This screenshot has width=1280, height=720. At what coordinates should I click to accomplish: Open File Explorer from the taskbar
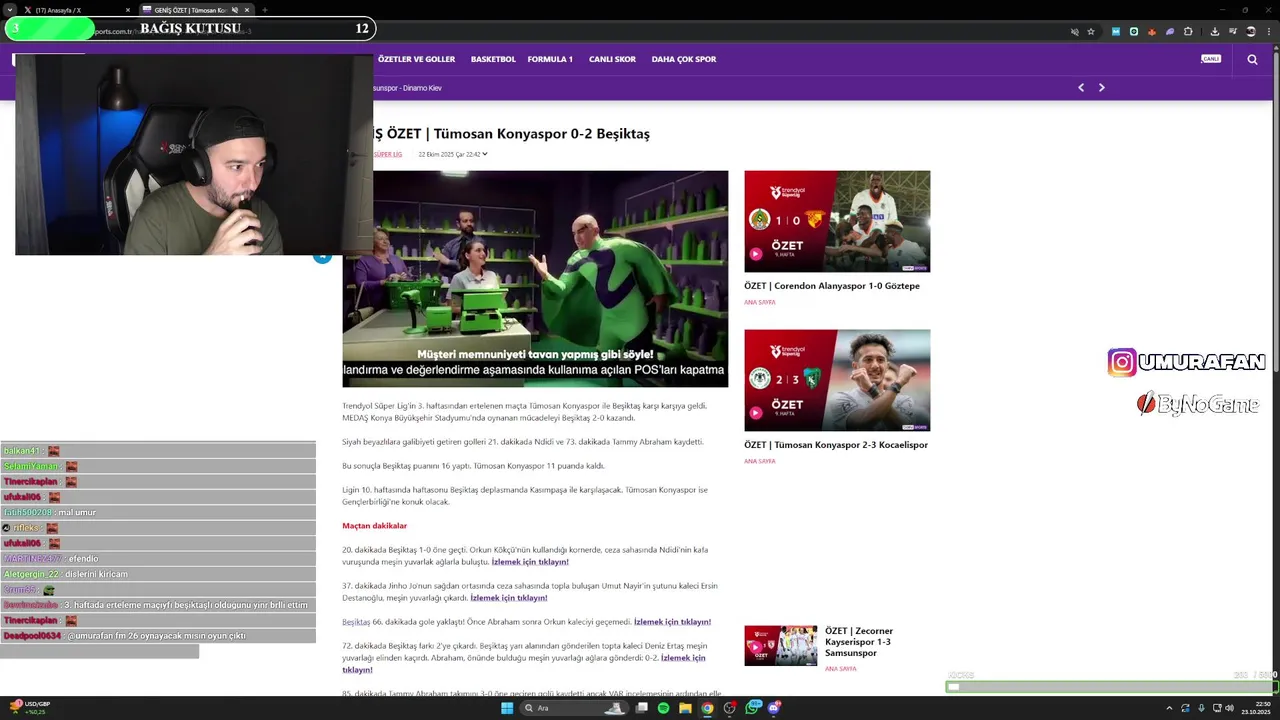686,708
